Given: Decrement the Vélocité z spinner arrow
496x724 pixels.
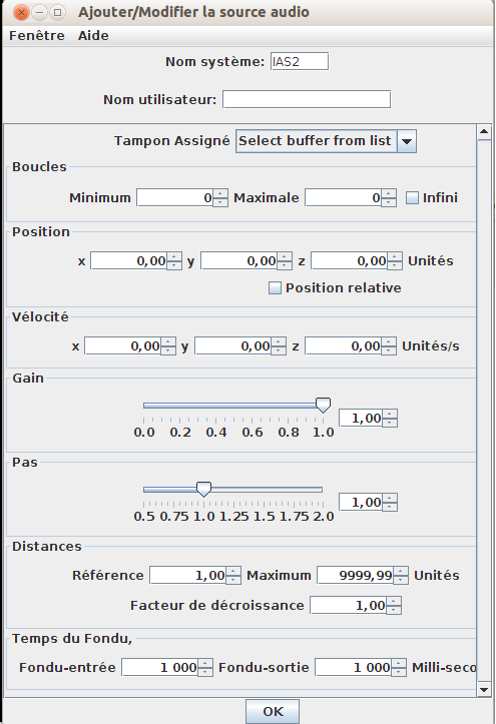Looking at the screenshot, I should coord(389,350).
